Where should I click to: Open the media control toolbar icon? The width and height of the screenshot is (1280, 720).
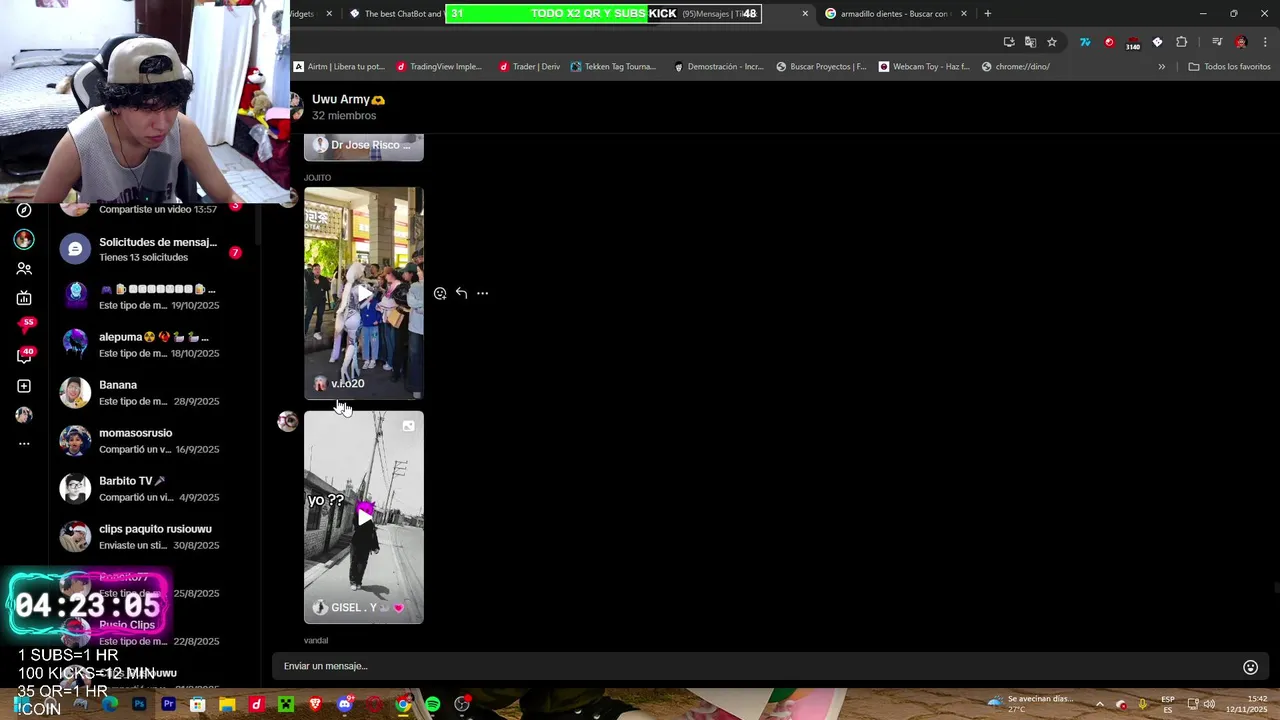coord(1217,42)
